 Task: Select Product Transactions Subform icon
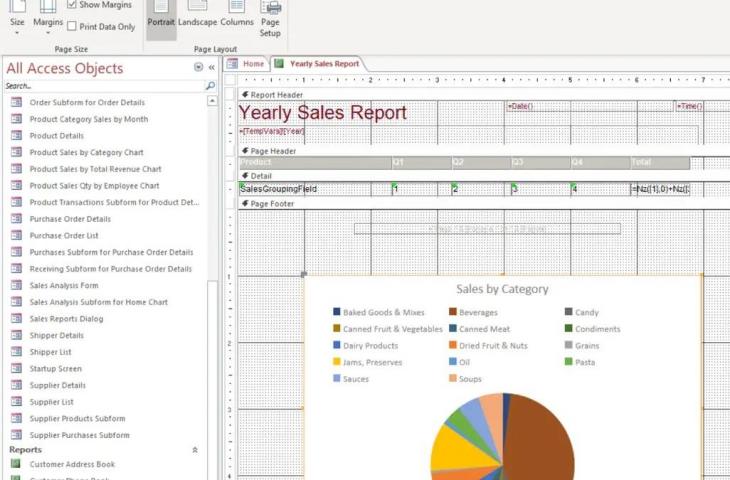tap(16, 202)
